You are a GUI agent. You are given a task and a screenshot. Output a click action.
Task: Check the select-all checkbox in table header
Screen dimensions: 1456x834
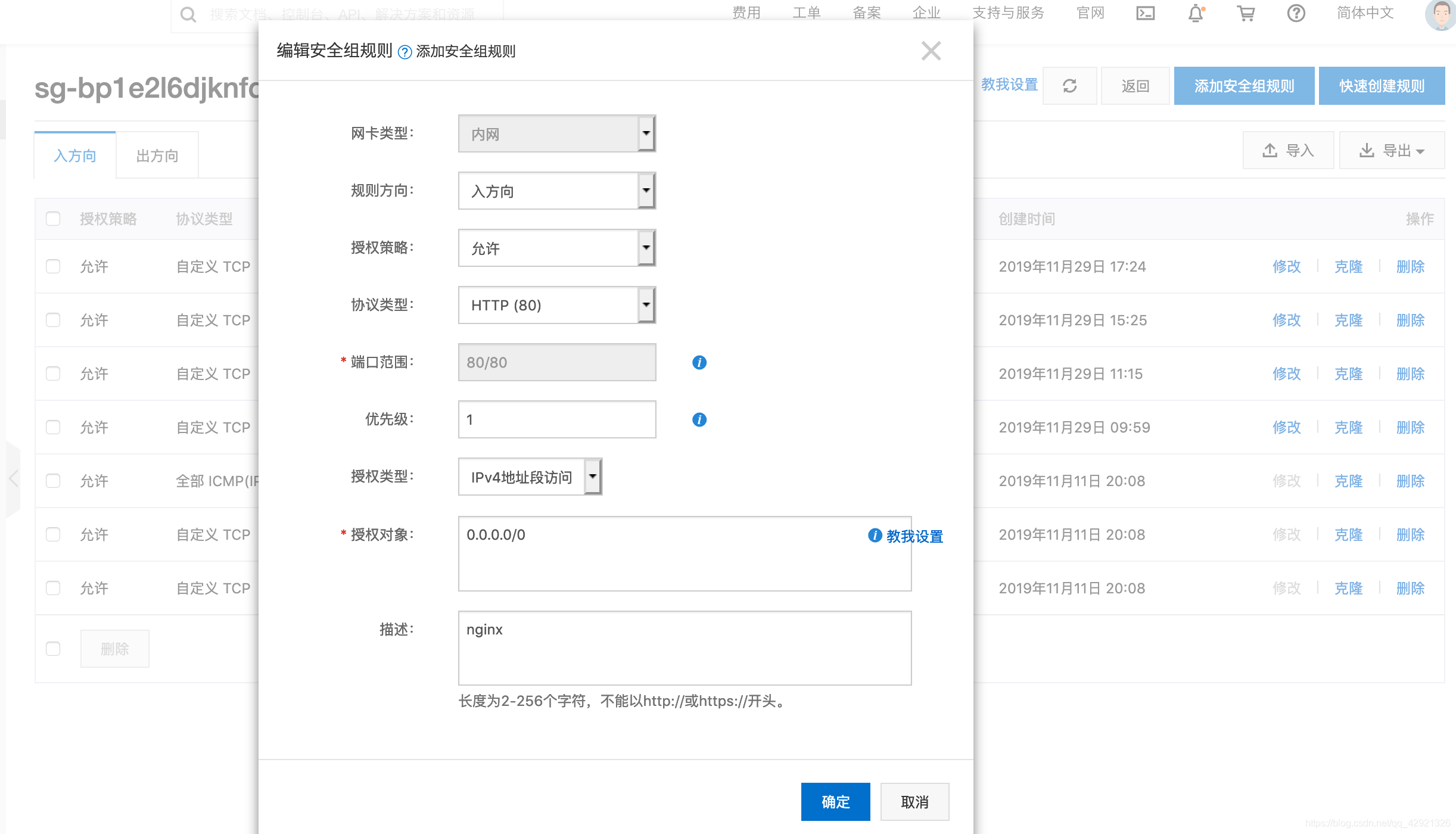pyautogui.click(x=53, y=219)
